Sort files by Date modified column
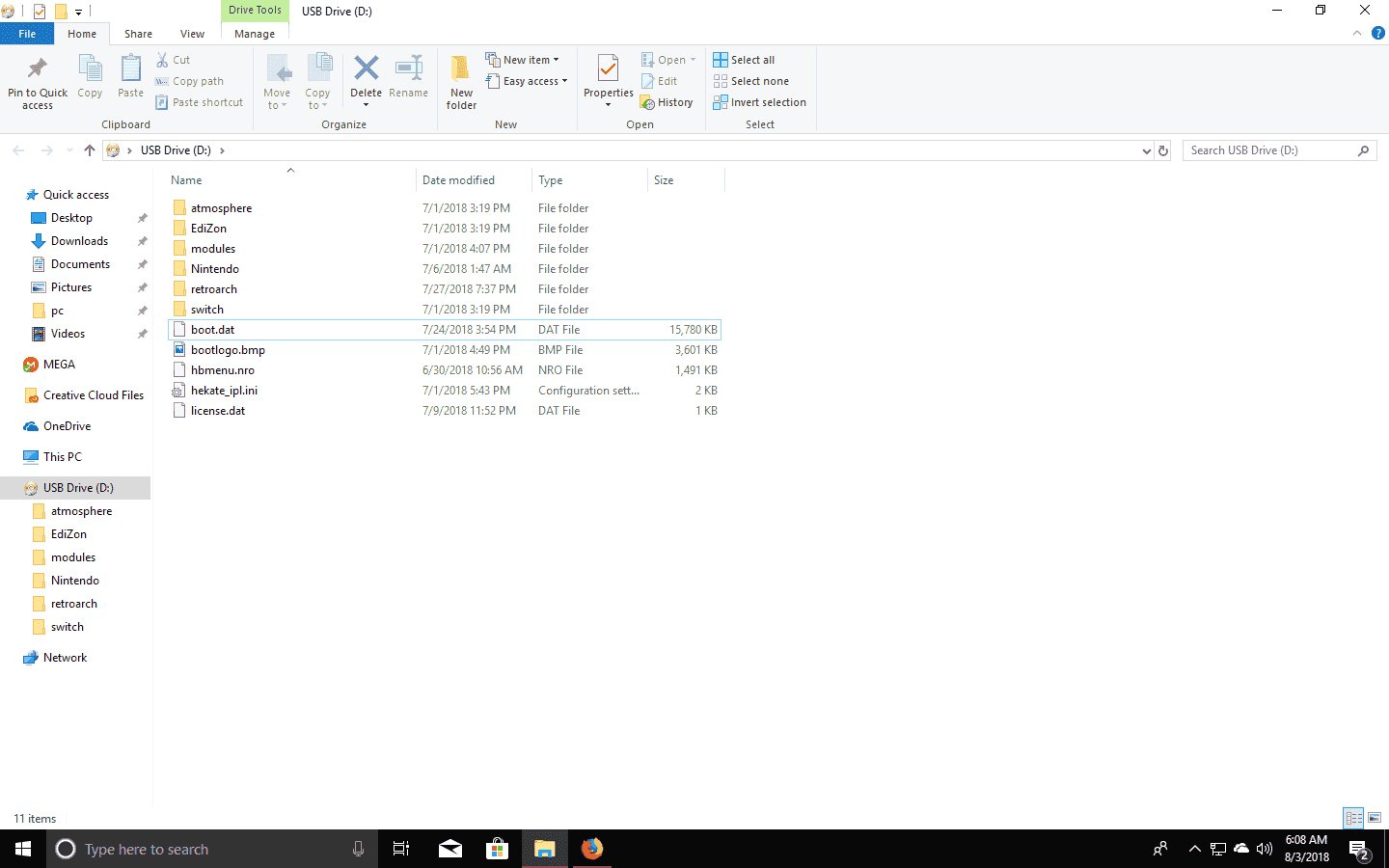The image size is (1389, 868). pos(474,180)
